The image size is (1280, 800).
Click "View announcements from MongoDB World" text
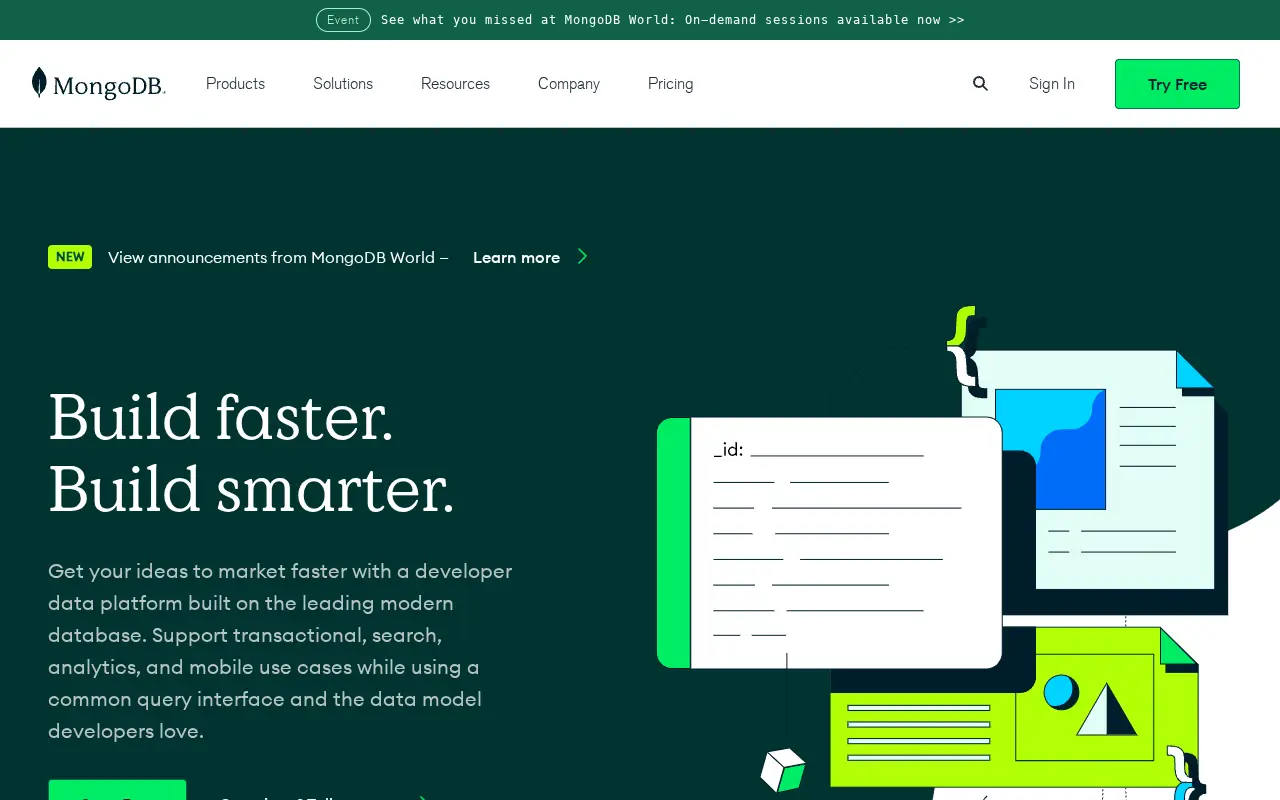click(x=278, y=257)
